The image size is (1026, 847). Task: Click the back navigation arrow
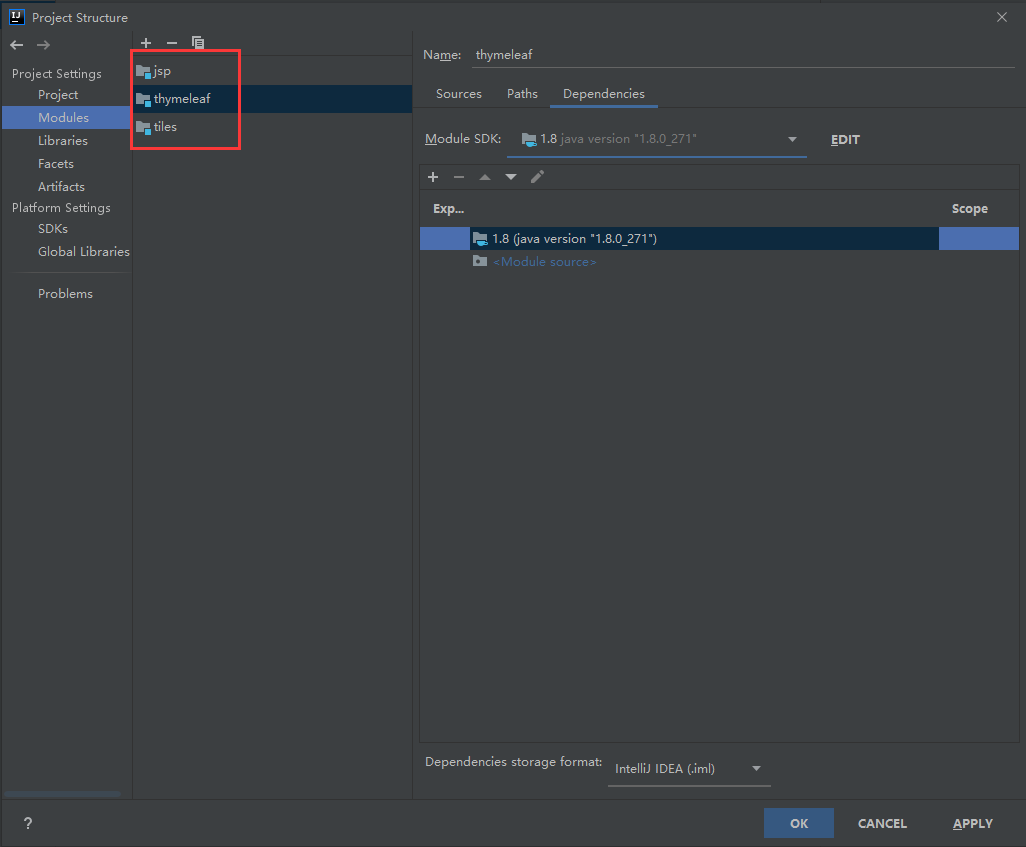click(17, 45)
